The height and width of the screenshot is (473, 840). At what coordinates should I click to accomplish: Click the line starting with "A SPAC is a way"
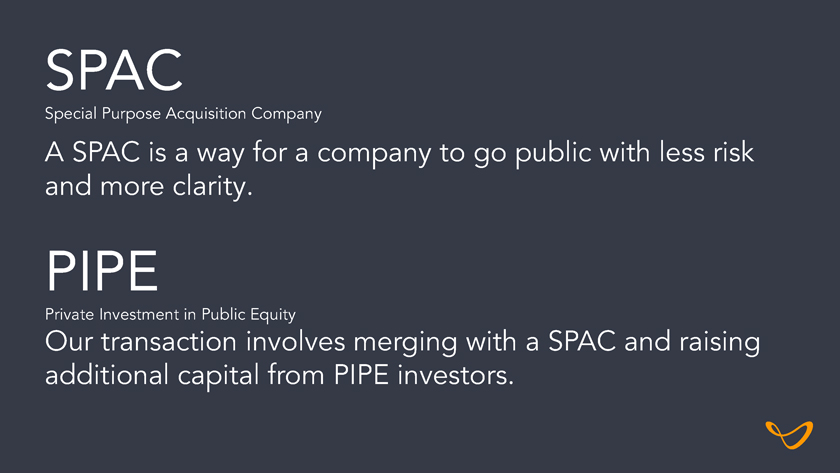[x=399, y=155]
